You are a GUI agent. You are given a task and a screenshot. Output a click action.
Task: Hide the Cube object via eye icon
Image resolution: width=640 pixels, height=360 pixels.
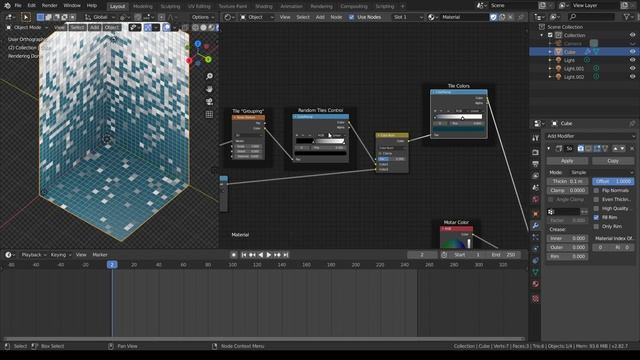coord(632,52)
